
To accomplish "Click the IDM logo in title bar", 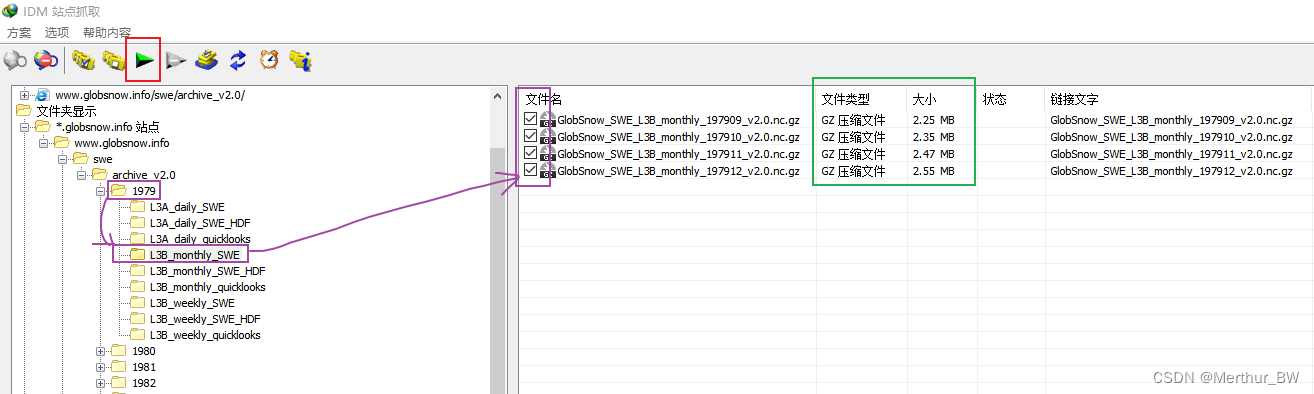I will pos(11,11).
